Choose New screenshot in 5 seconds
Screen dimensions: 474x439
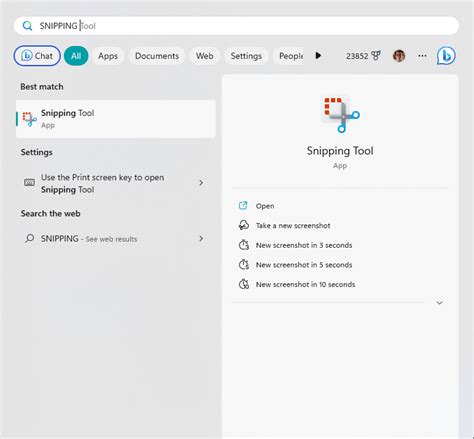coord(304,265)
